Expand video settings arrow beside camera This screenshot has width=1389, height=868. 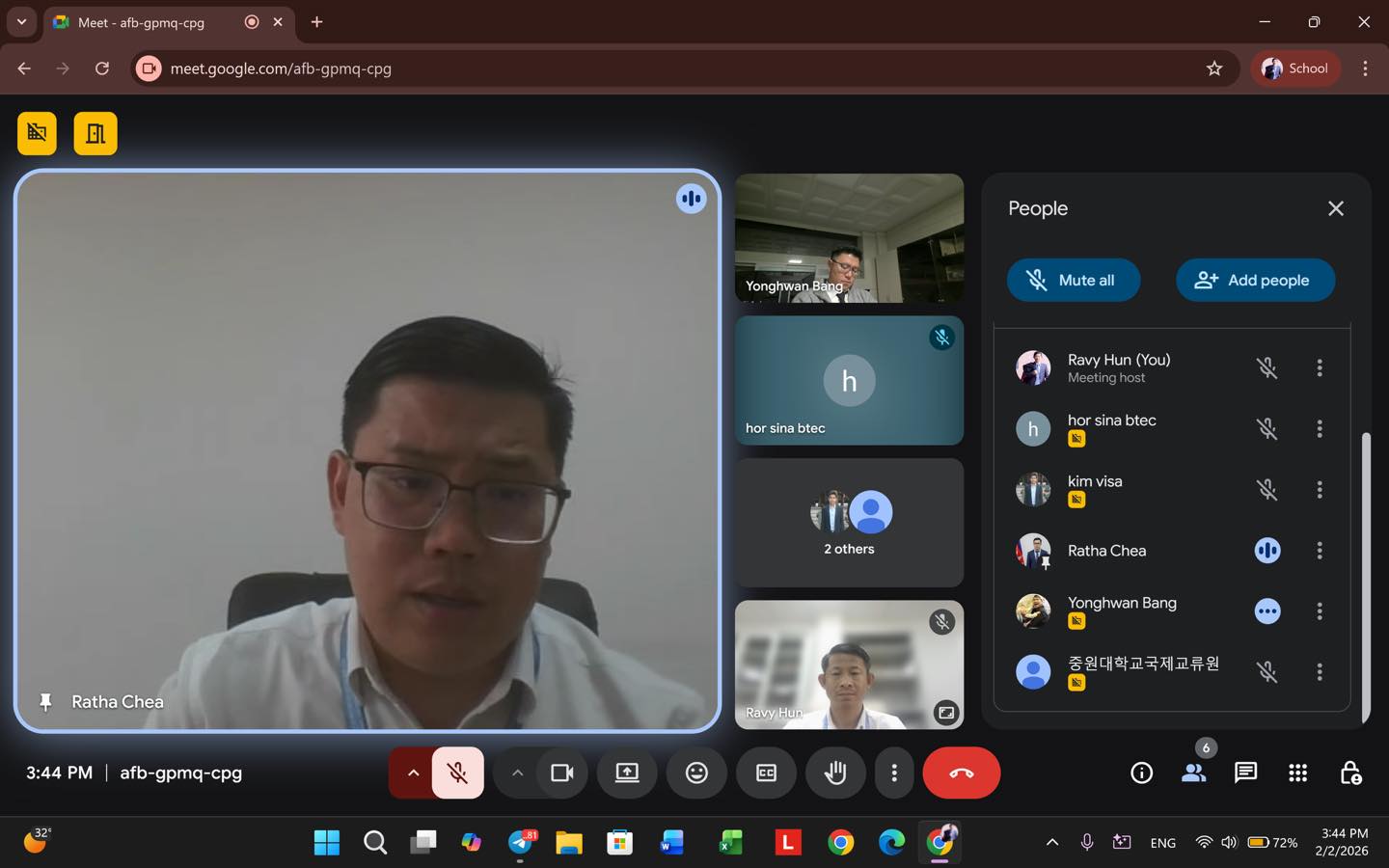517,773
